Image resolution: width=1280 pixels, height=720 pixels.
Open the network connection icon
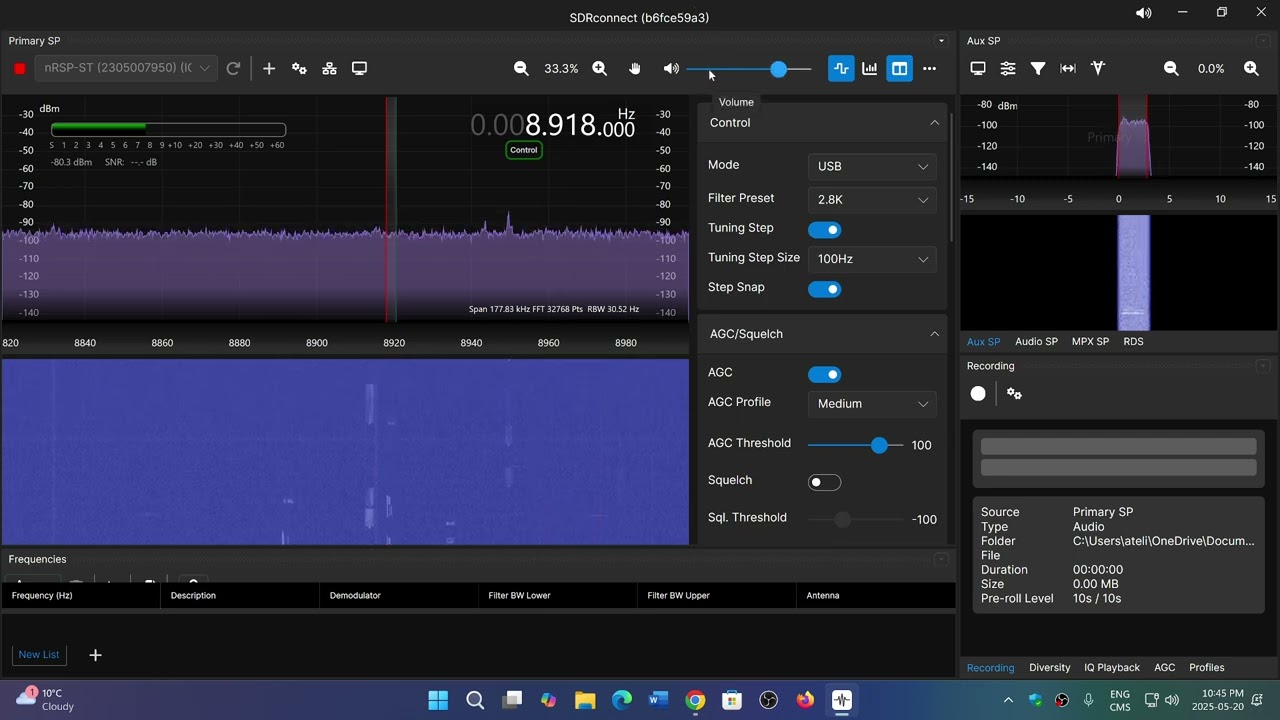coord(329,68)
